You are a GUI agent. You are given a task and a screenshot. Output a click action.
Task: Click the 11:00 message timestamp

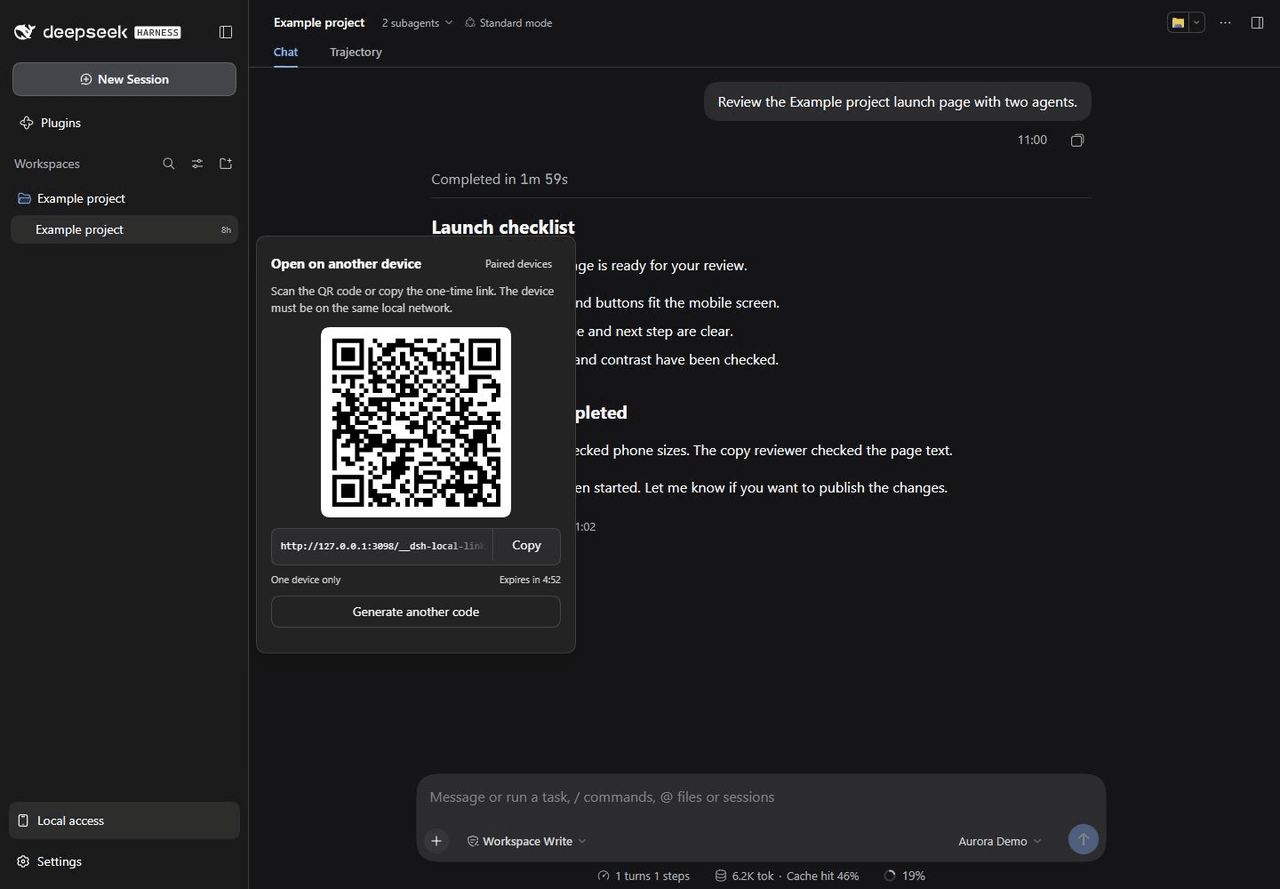coord(1032,140)
